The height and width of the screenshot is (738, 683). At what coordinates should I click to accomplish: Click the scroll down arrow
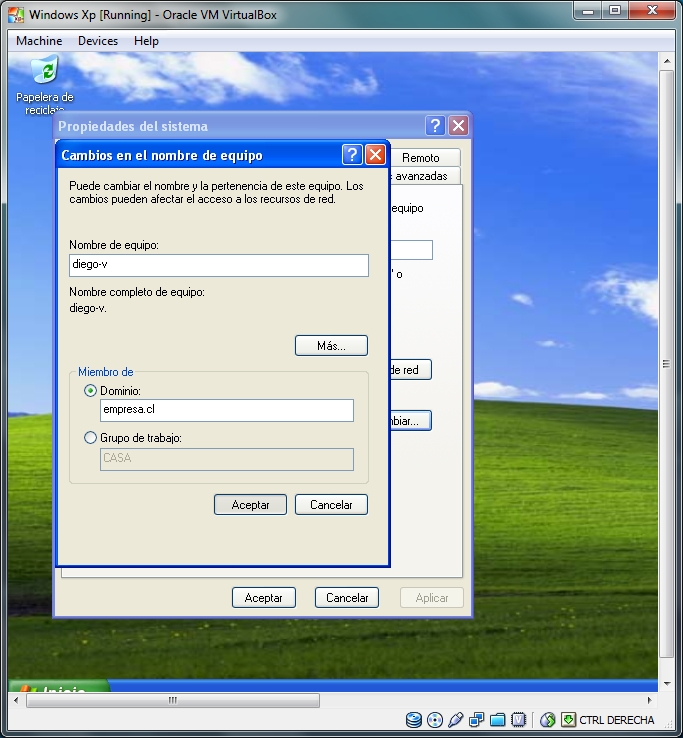point(667,683)
